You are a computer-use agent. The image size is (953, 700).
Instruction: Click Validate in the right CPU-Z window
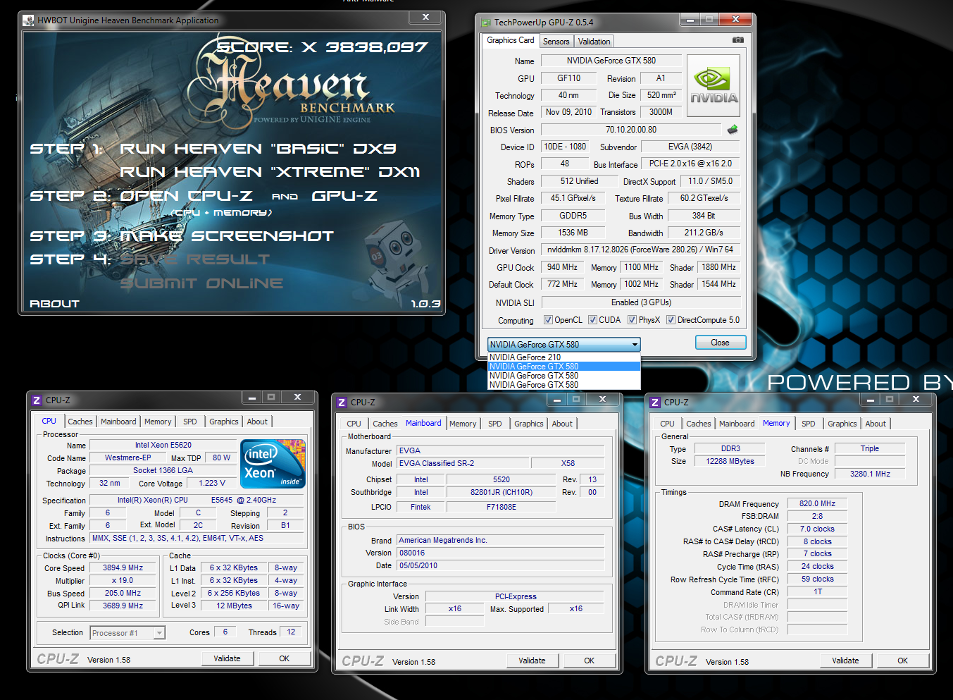845,661
